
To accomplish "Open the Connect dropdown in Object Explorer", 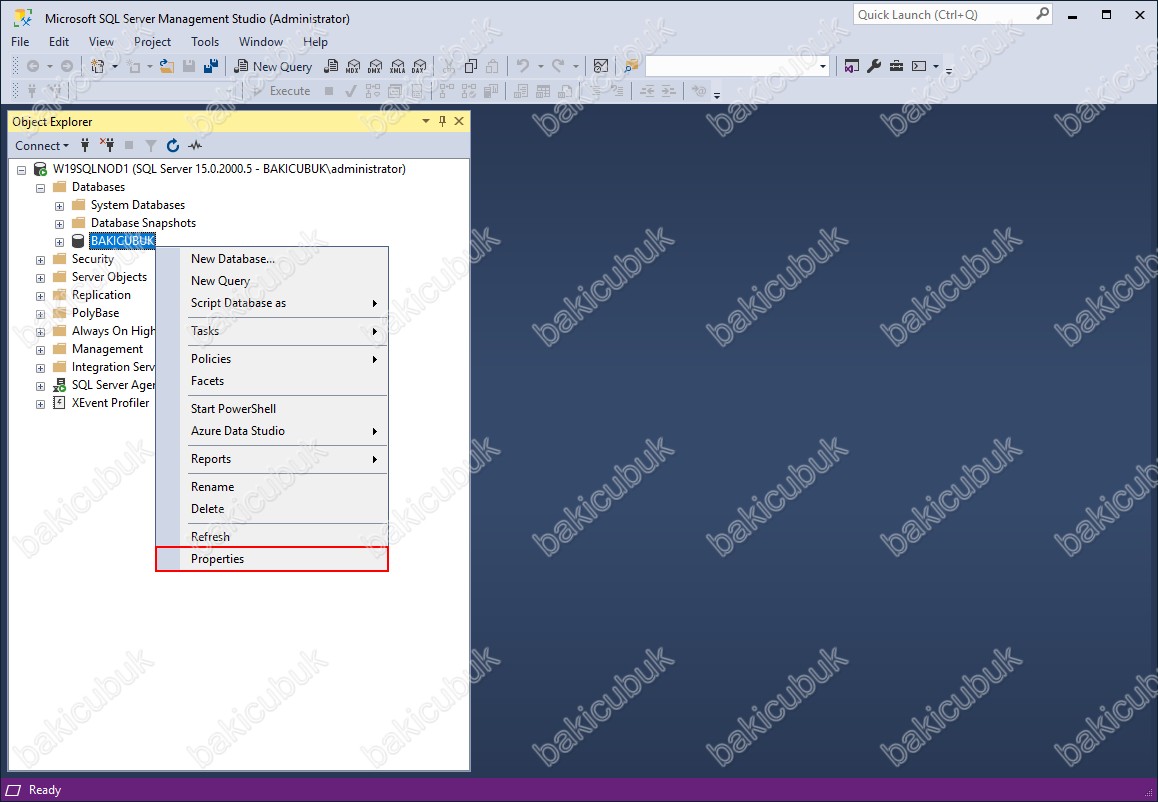I will (x=42, y=145).
